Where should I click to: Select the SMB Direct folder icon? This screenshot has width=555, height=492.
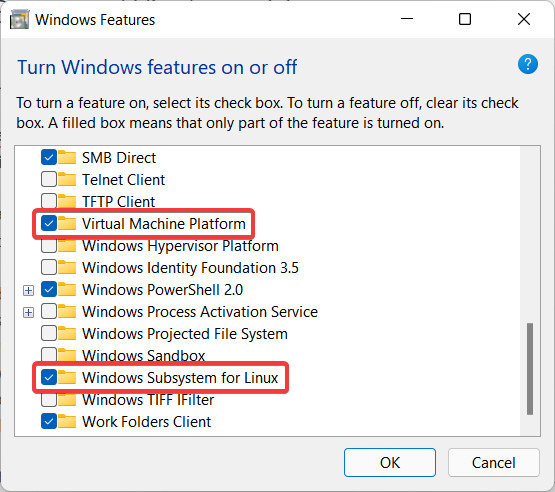tap(67, 158)
